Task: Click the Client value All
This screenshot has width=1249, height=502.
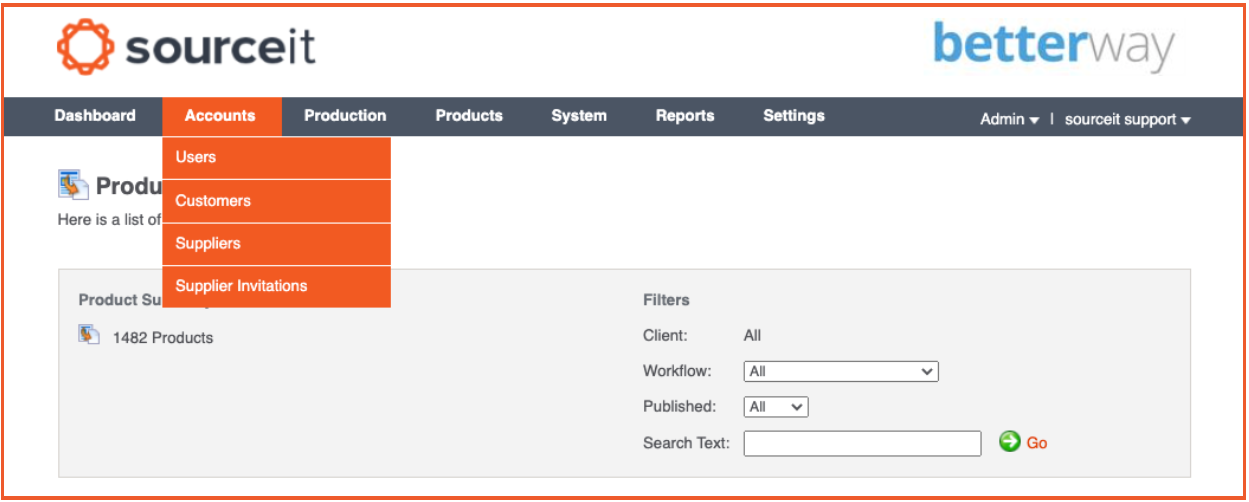Action: (752, 336)
